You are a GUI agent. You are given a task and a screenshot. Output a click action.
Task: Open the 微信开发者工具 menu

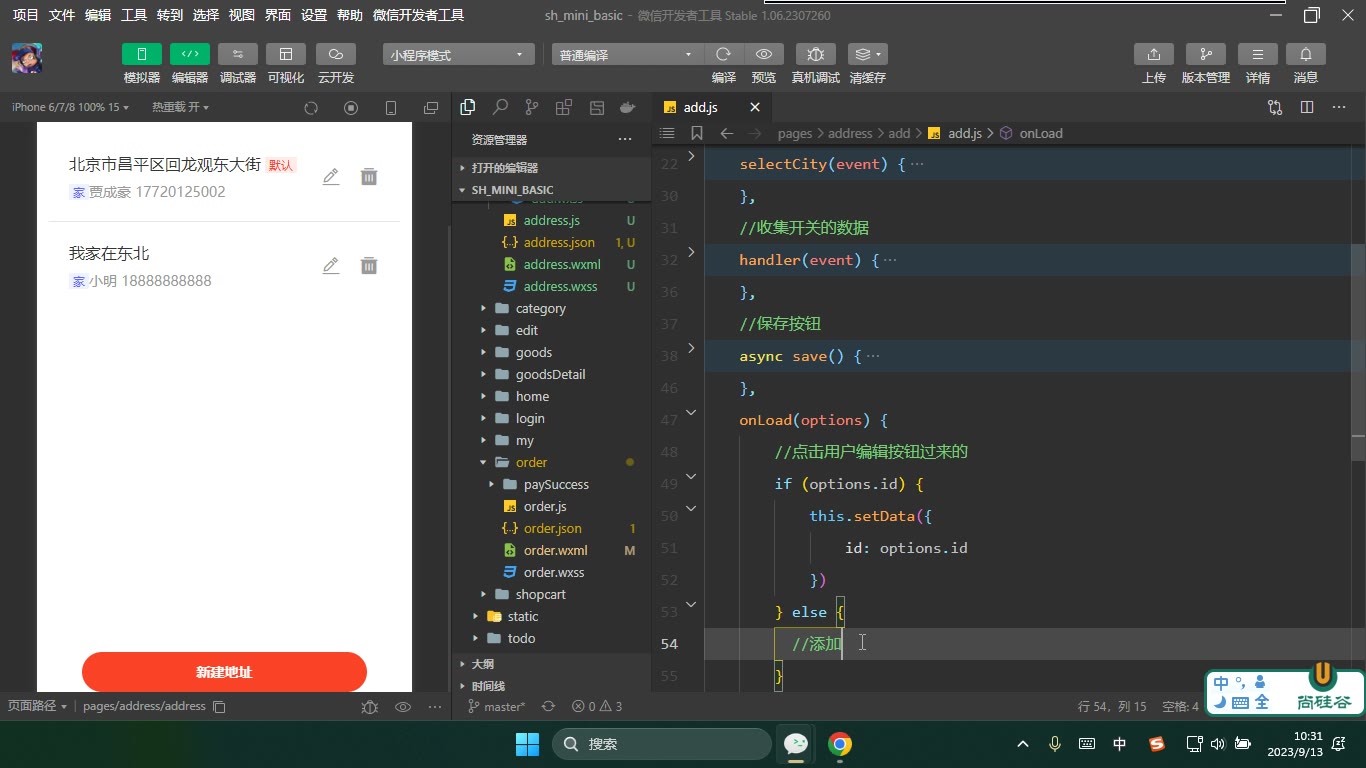418,15
